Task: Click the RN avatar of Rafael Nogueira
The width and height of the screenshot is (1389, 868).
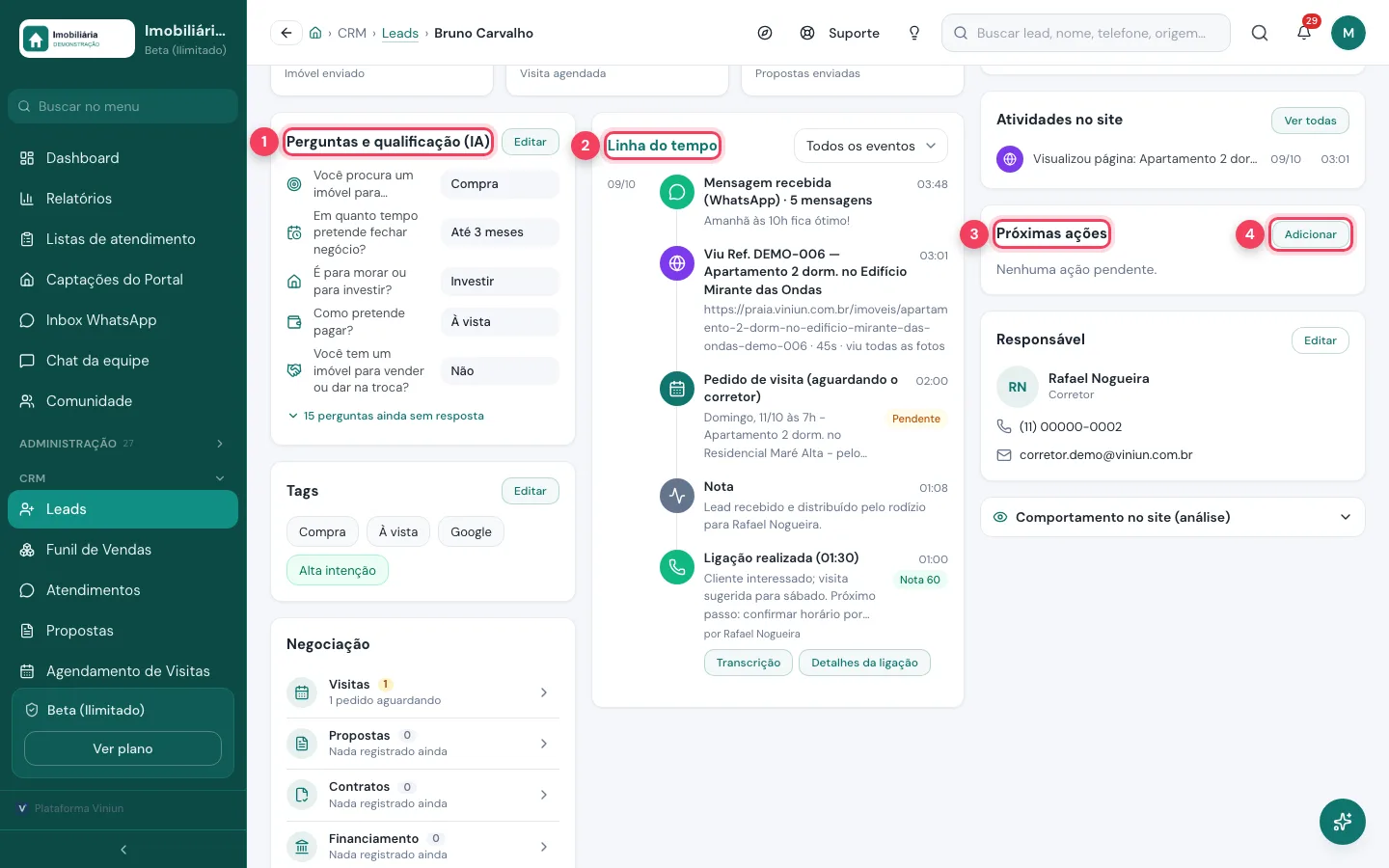Action: click(x=1018, y=387)
